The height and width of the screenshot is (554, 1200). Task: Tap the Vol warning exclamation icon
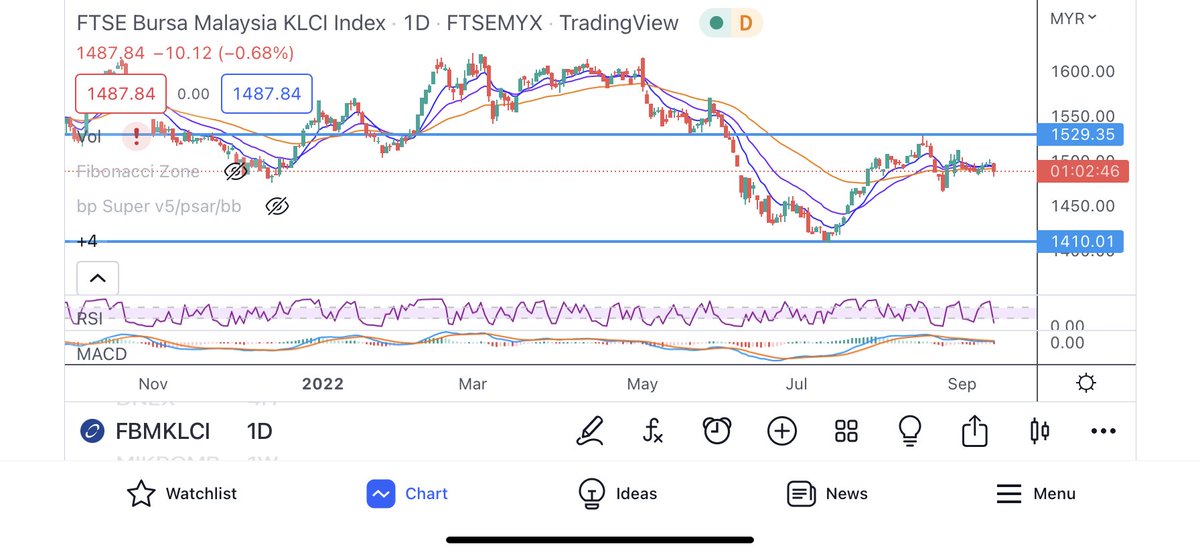click(x=135, y=137)
